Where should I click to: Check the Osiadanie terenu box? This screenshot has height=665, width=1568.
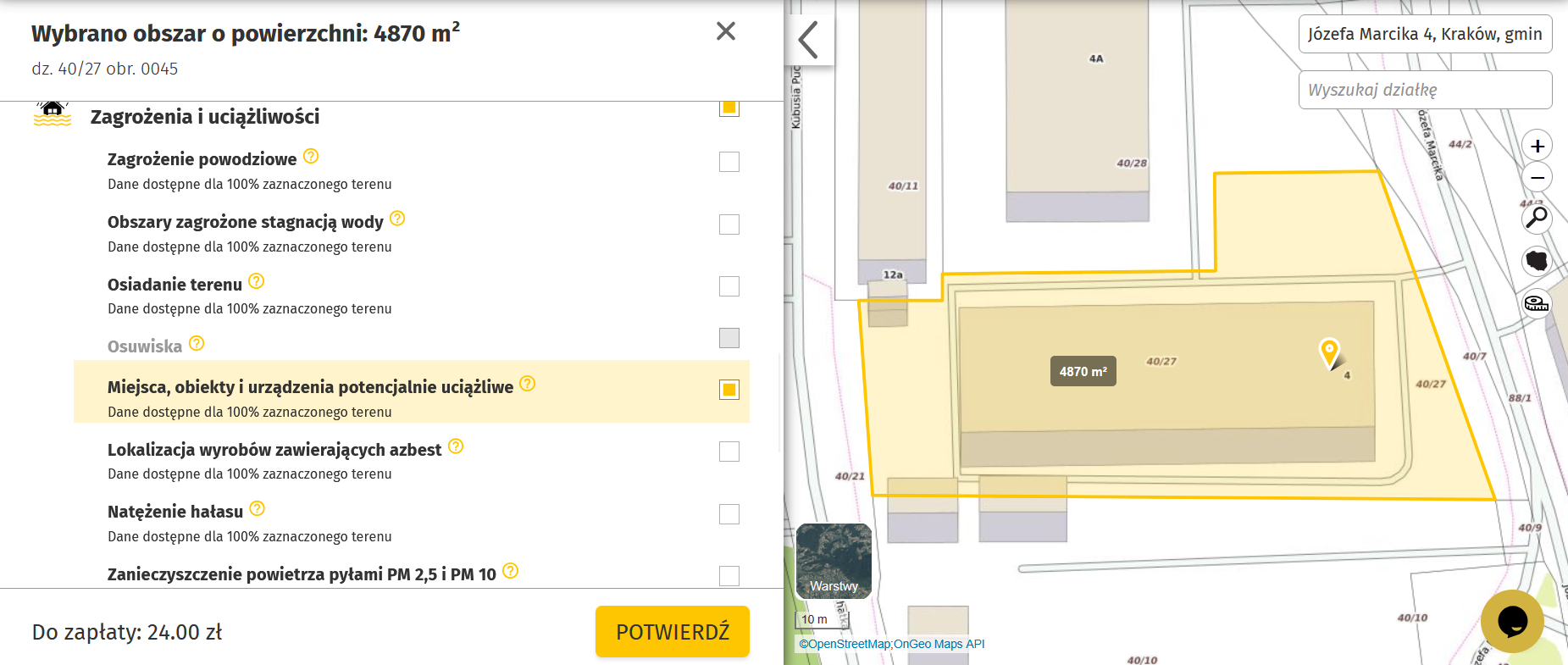point(729,286)
